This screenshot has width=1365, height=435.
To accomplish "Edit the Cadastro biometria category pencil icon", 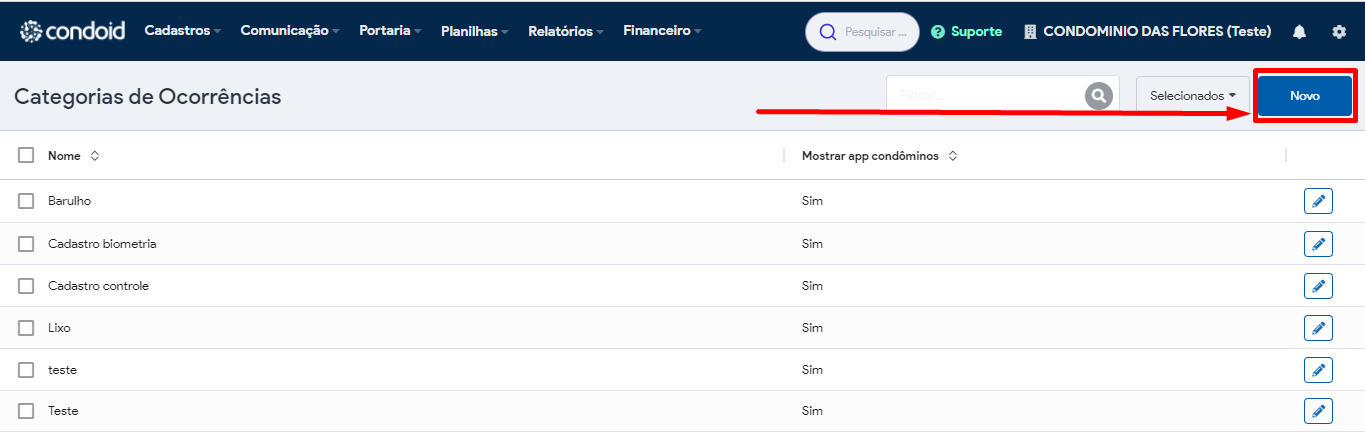I will (1318, 244).
